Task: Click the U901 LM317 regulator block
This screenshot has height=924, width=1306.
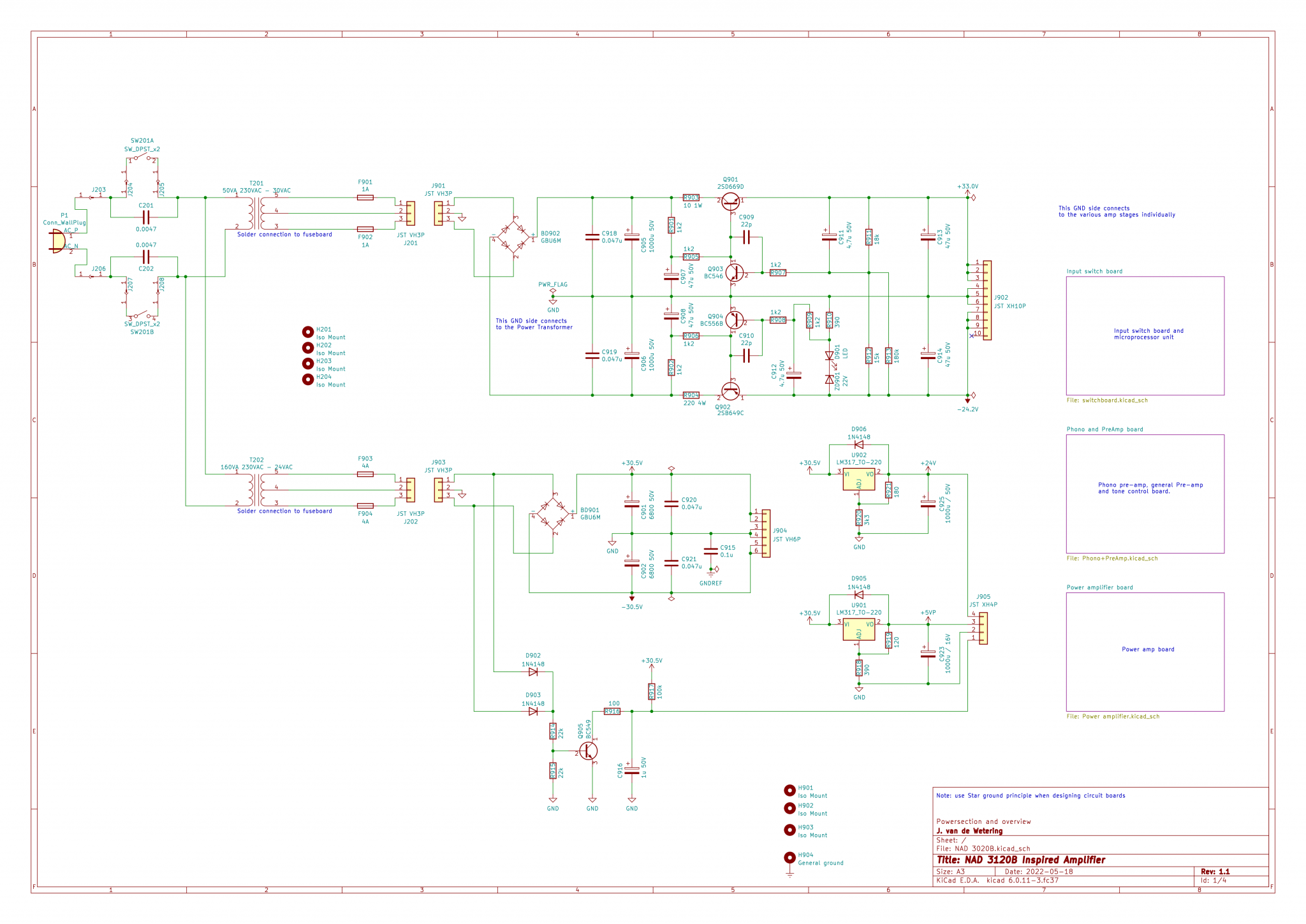Action: pos(858,629)
